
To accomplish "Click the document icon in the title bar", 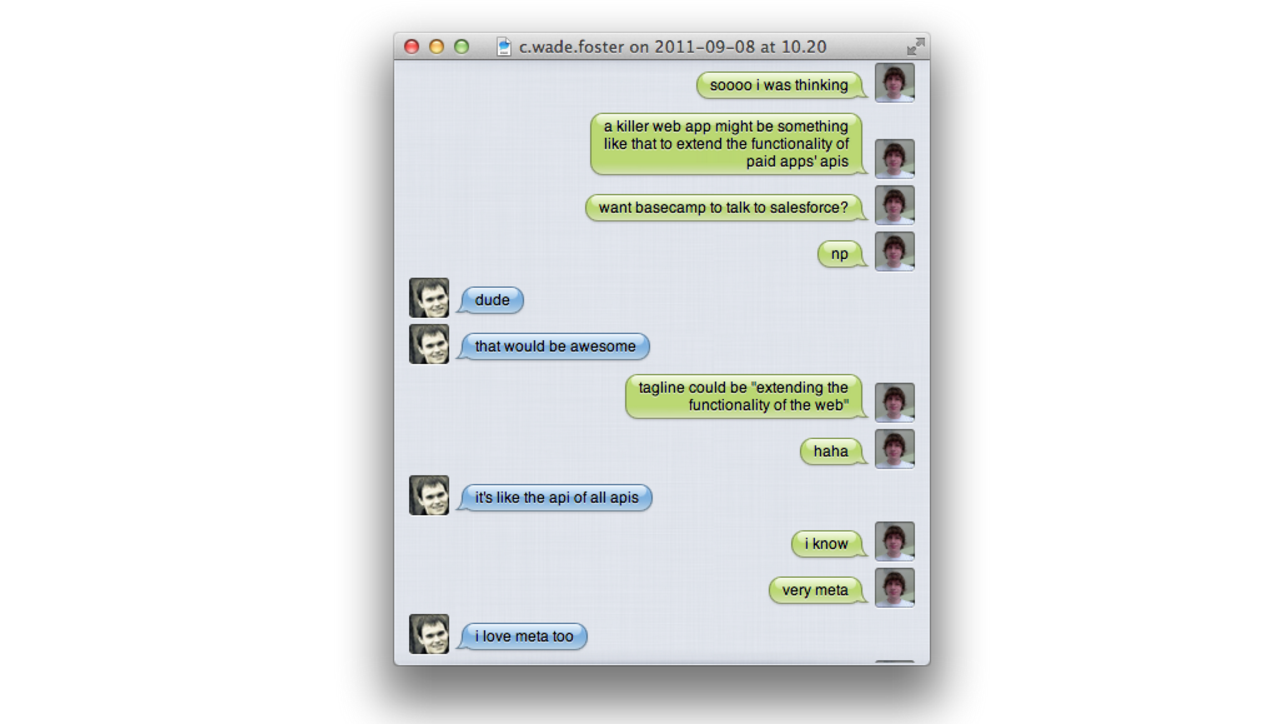I will click(504, 47).
